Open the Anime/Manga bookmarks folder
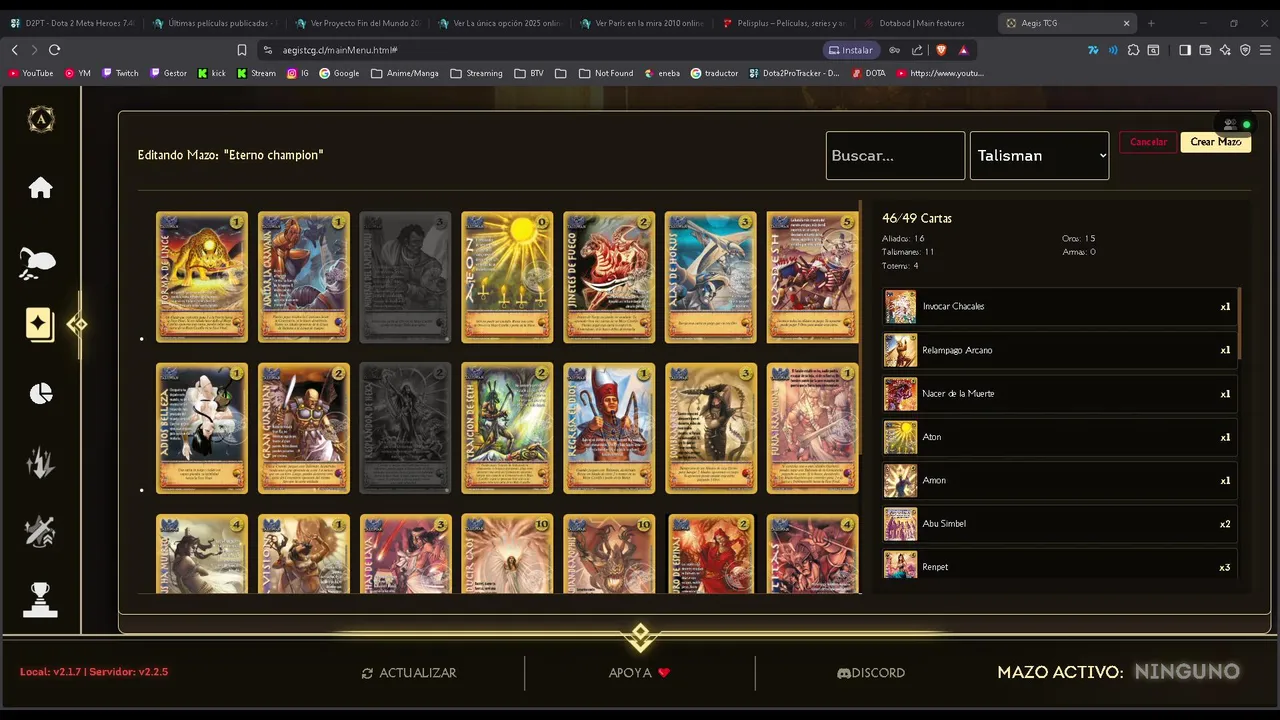This screenshot has width=1280, height=720. click(405, 73)
